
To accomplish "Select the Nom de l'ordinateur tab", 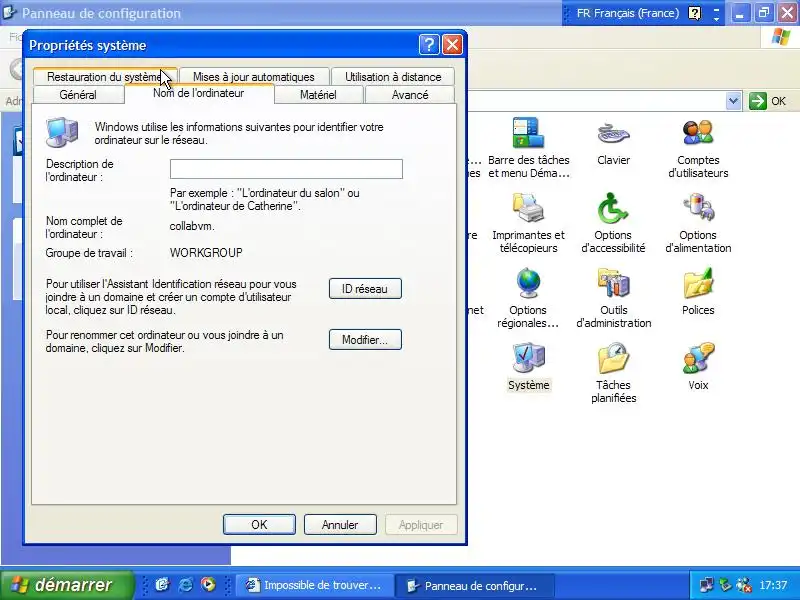I will (x=199, y=93).
